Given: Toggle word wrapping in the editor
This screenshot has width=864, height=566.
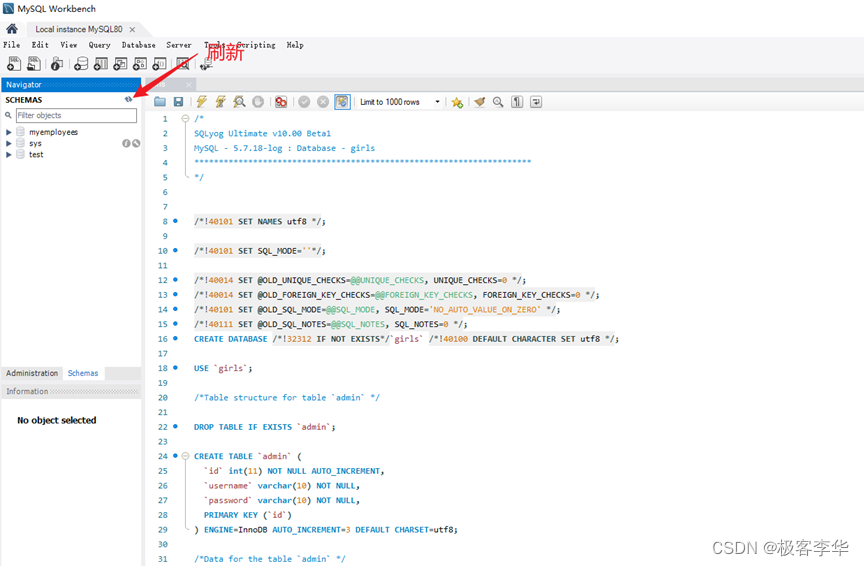Looking at the screenshot, I should [536, 102].
